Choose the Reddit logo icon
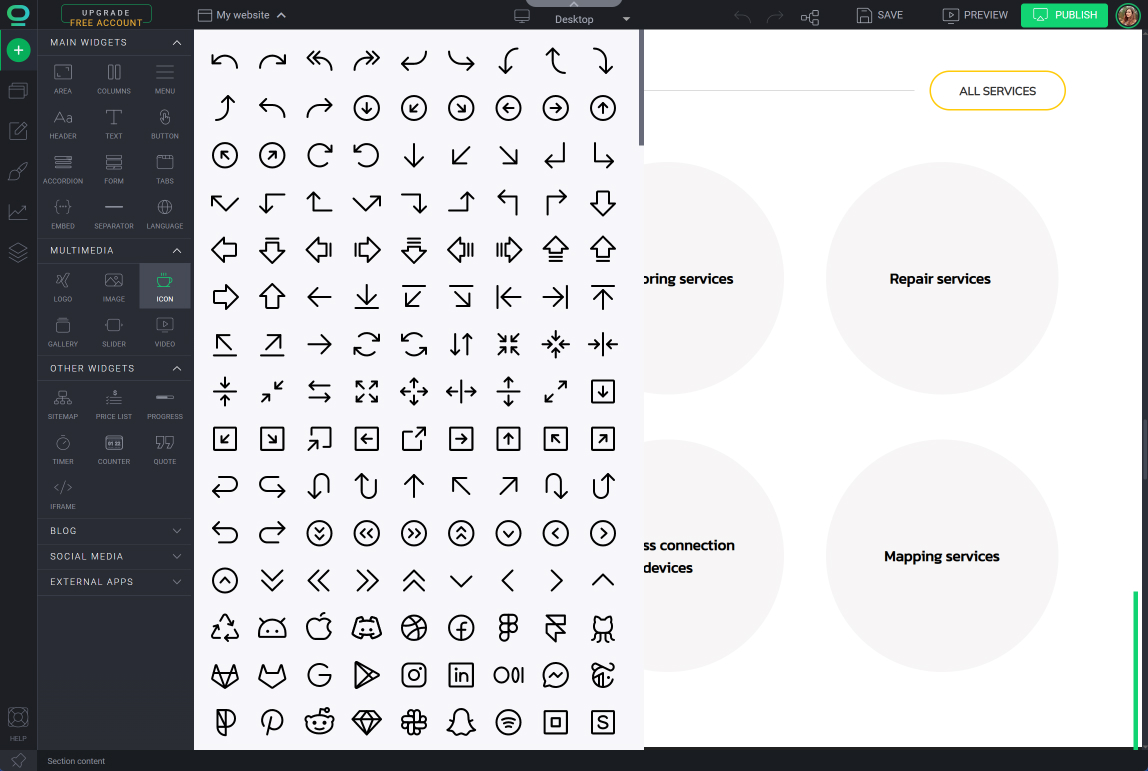This screenshot has height=771, width=1148. pyautogui.click(x=319, y=722)
